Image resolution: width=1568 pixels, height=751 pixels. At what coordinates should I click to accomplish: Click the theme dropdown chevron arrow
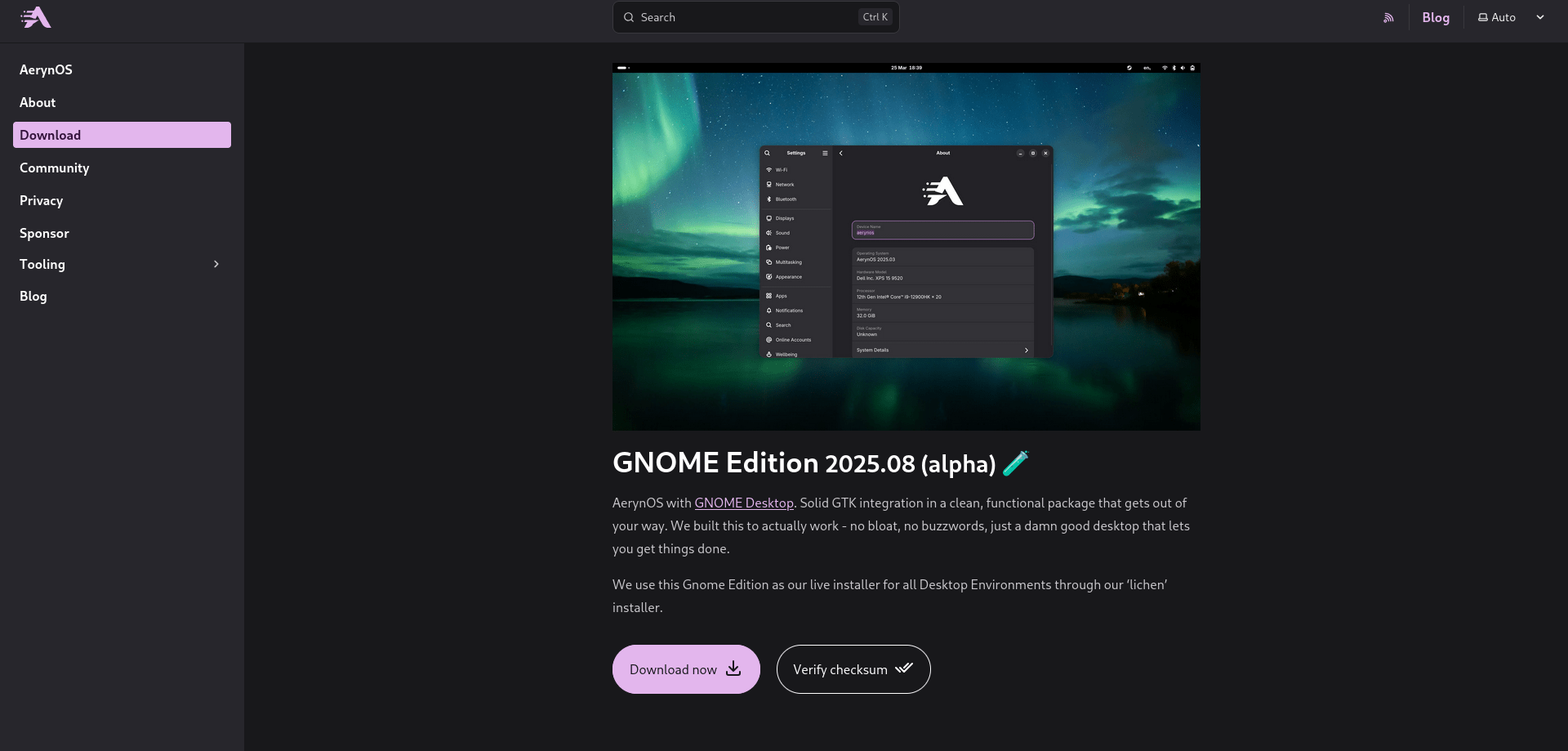coord(1540,17)
